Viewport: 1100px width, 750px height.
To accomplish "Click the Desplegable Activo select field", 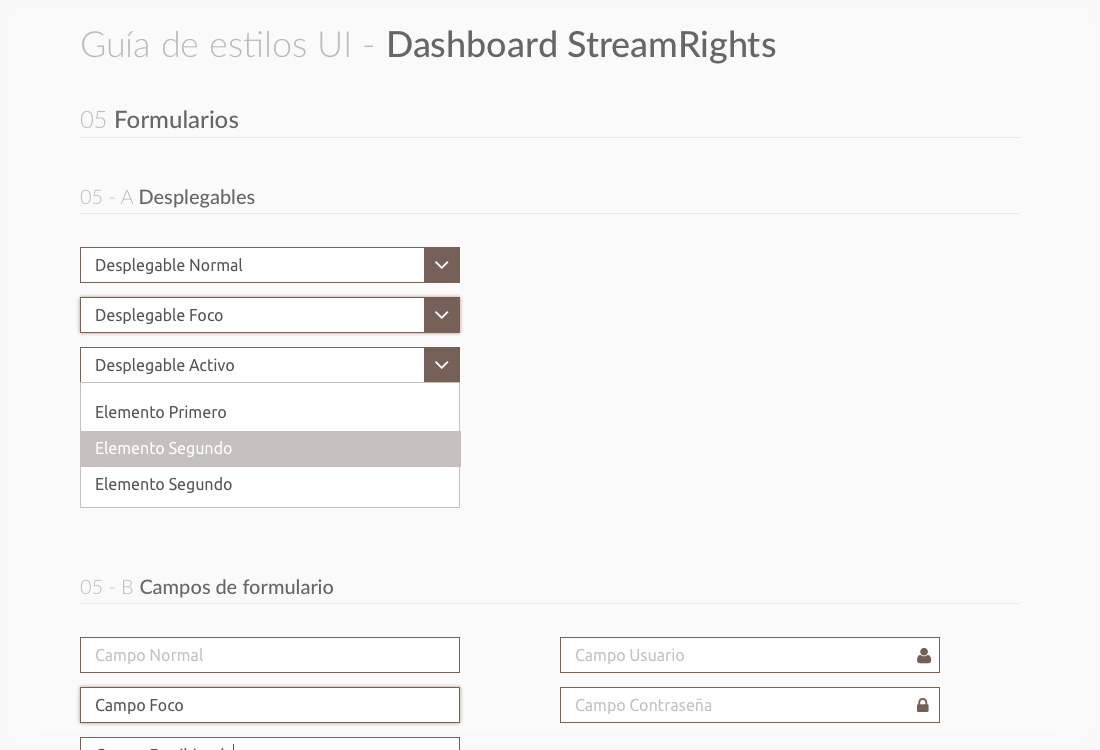I will click(252, 365).
